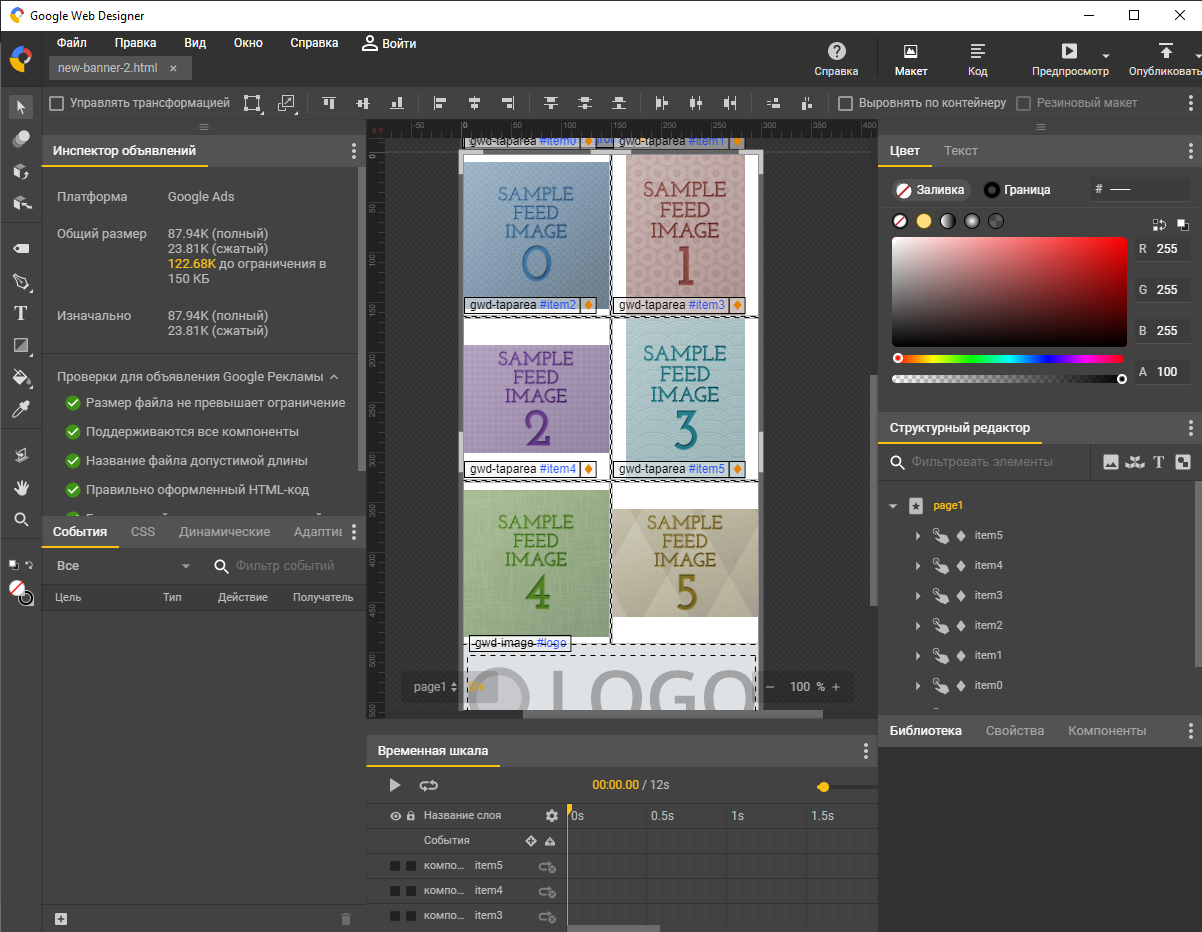The height and width of the screenshot is (932, 1202).
Task: Activate the Hand pan tool
Action: [21, 487]
